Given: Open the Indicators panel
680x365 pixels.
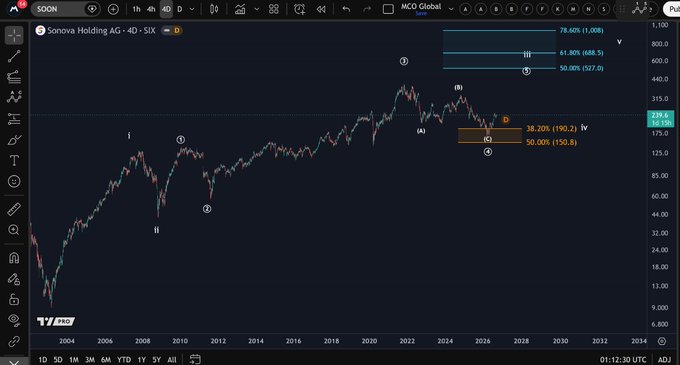Looking at the screenshot, I should (240, 9).
